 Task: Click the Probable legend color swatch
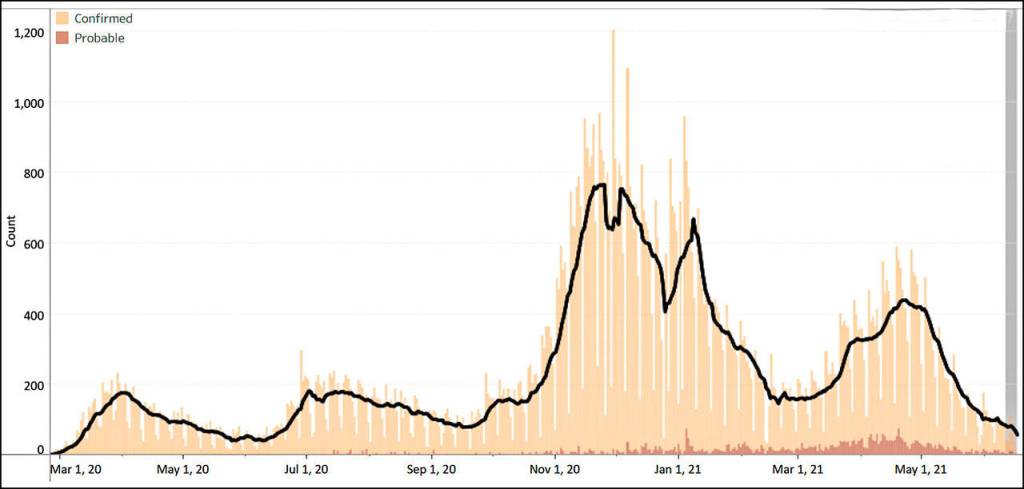pos(61,38)
